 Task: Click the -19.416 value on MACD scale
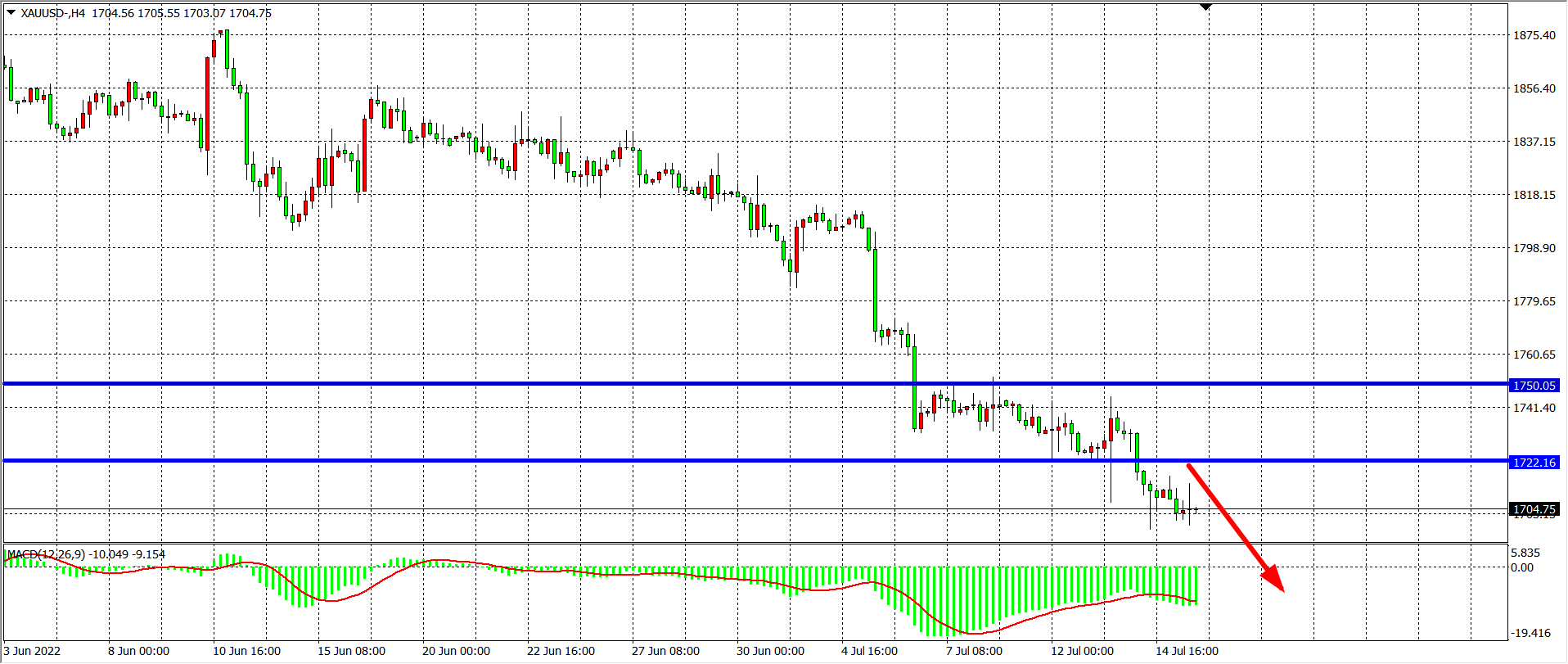pyautogui.click(x=1530, y=633)
